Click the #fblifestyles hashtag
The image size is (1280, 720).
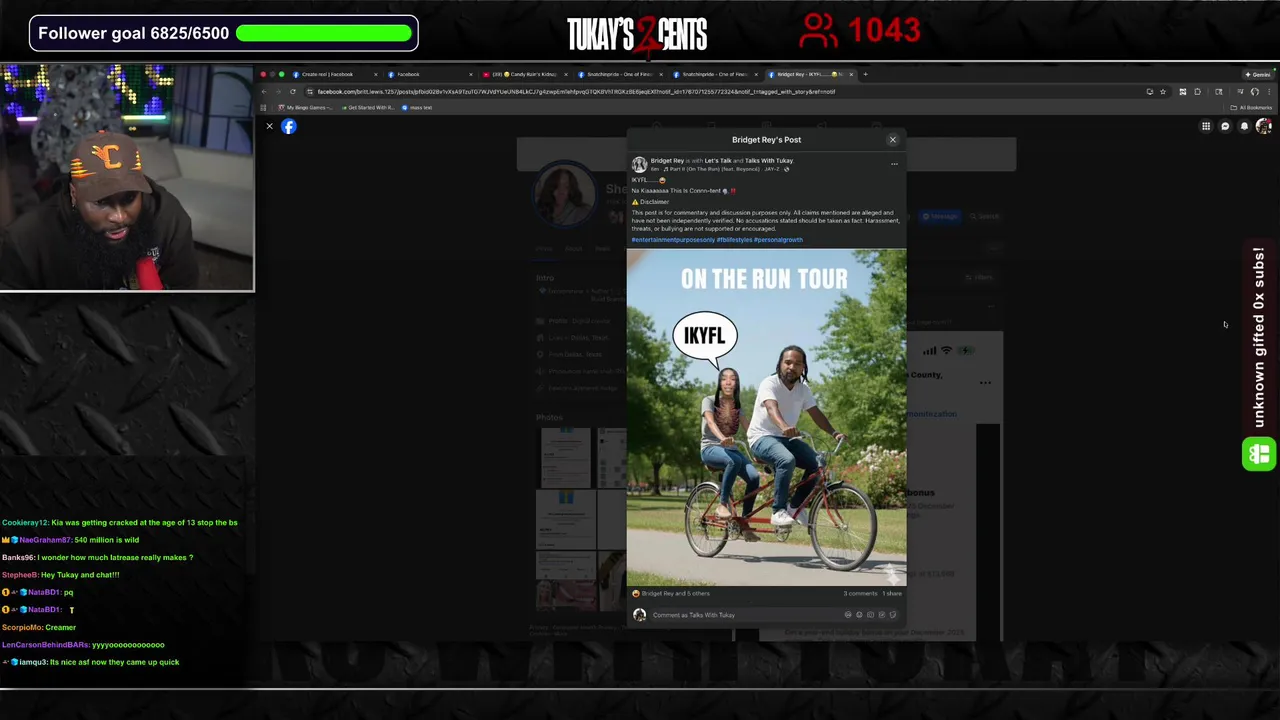click(734, 240)
